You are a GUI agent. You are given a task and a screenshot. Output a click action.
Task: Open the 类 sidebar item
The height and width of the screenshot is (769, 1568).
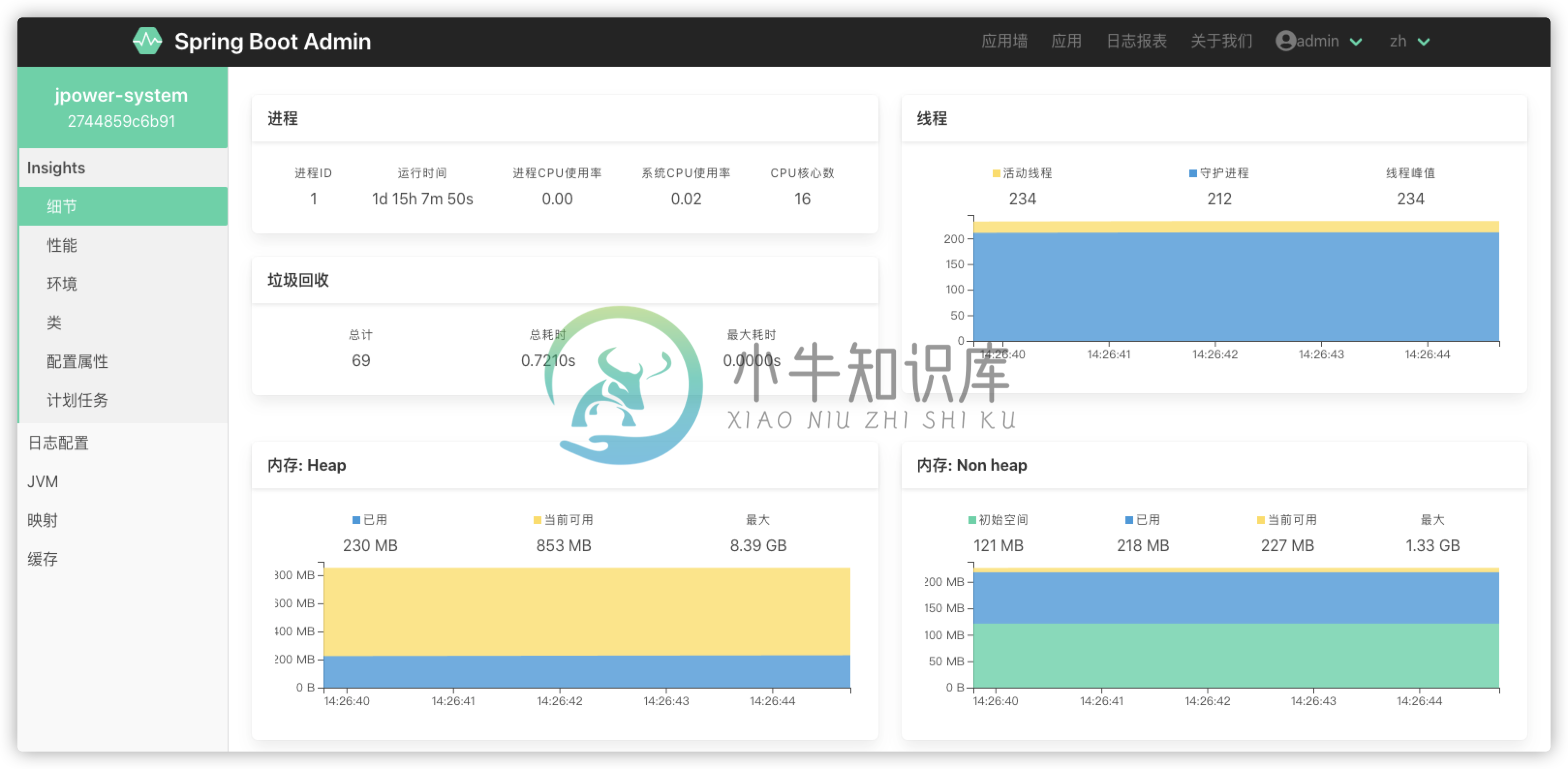[x=123, y=323]
